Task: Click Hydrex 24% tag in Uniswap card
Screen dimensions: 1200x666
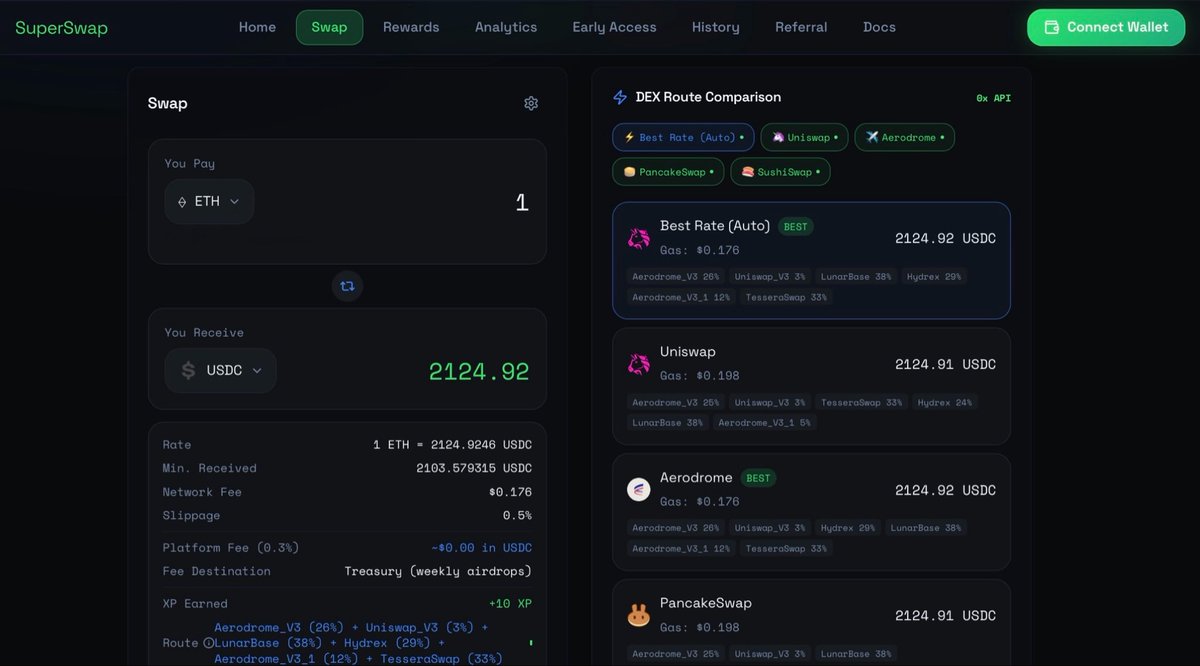Action: coord(944,402)
